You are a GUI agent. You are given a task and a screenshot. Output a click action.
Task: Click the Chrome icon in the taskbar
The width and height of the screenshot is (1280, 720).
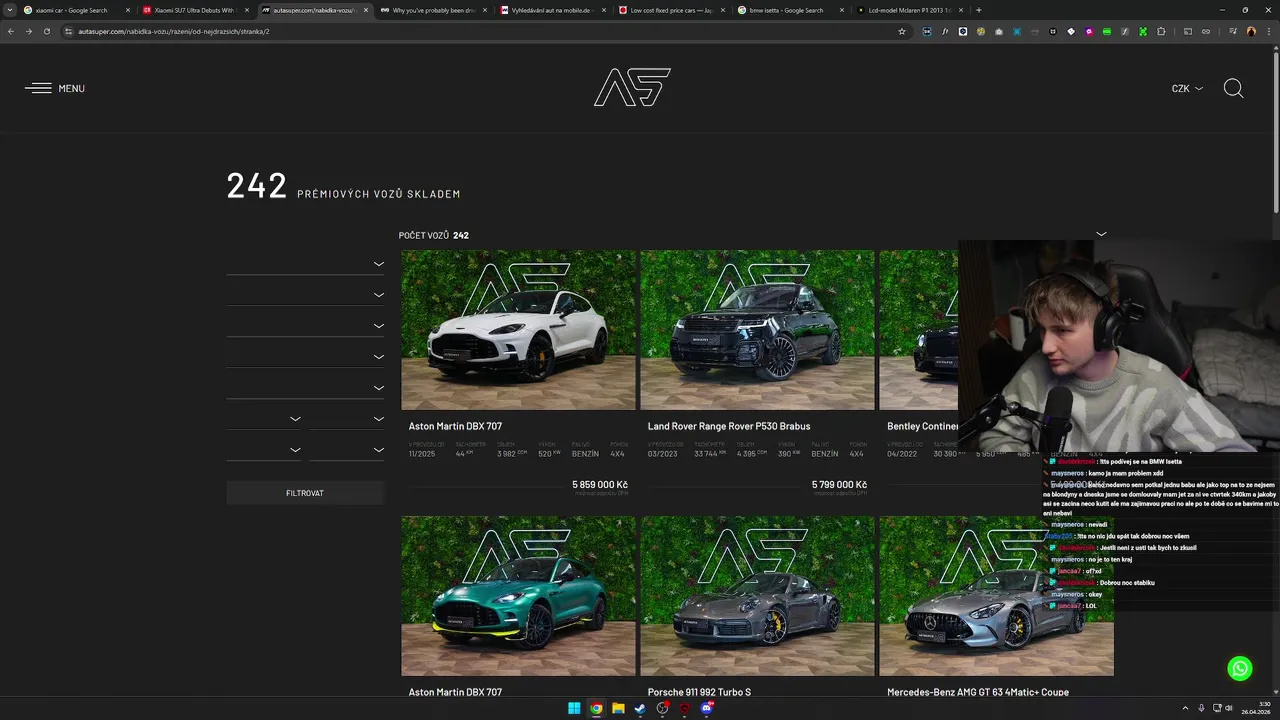tap(596, 708)
